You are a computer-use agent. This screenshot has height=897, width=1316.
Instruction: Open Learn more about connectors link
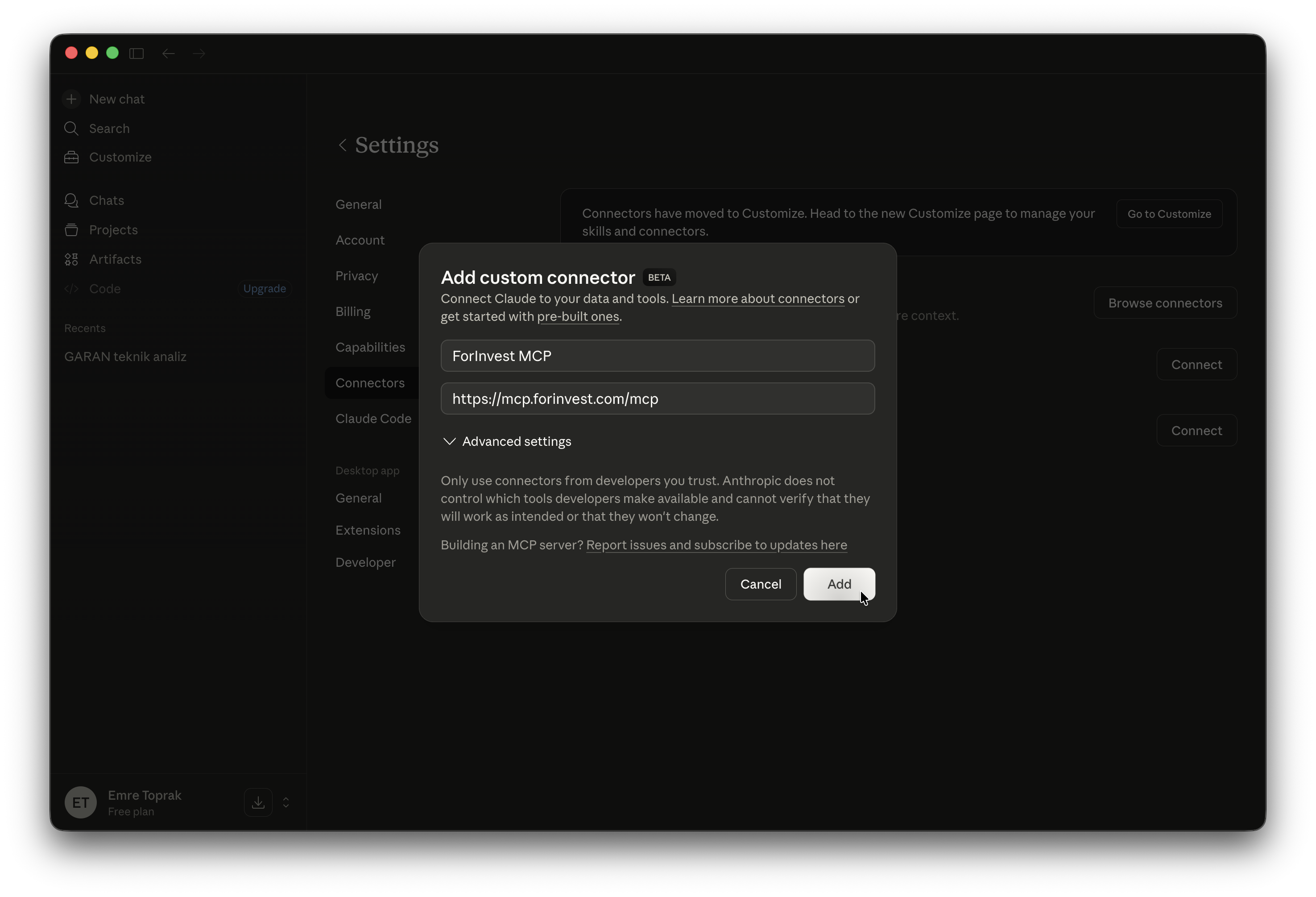click(x=757, y=299)
